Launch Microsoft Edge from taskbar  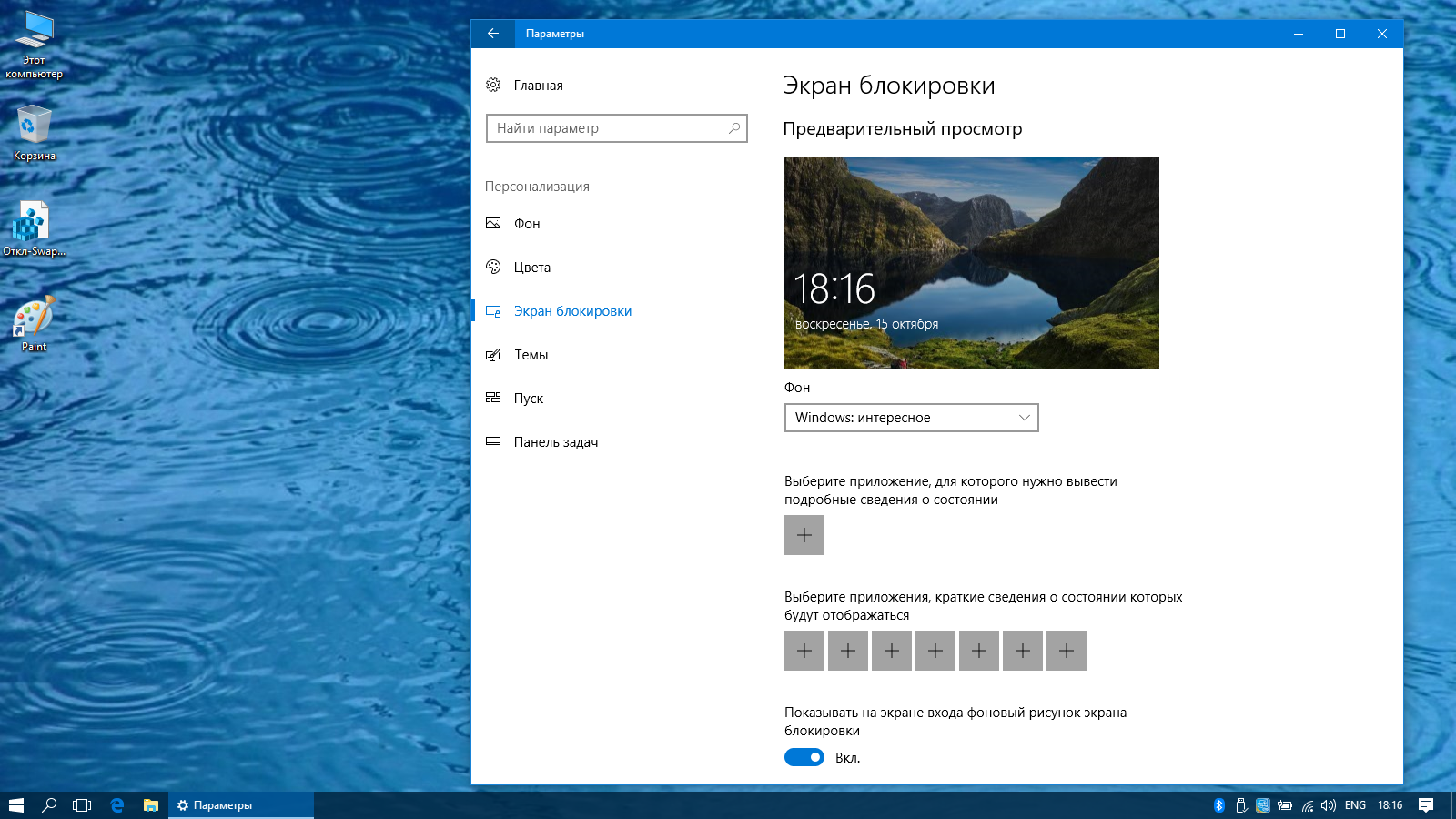pos(116,805)
